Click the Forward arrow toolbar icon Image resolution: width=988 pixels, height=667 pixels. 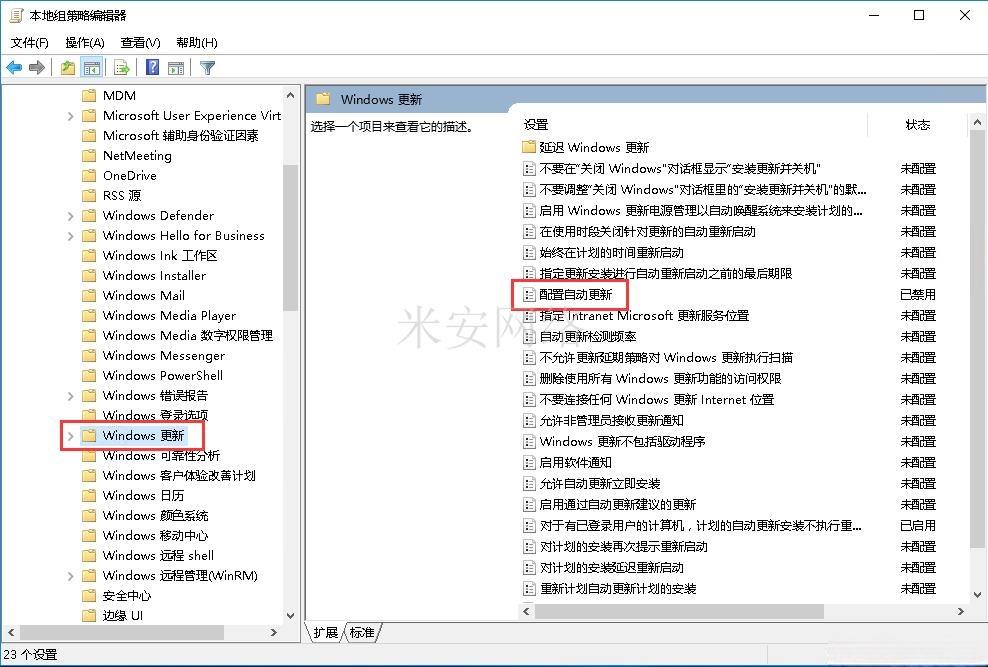click(37, 67)
